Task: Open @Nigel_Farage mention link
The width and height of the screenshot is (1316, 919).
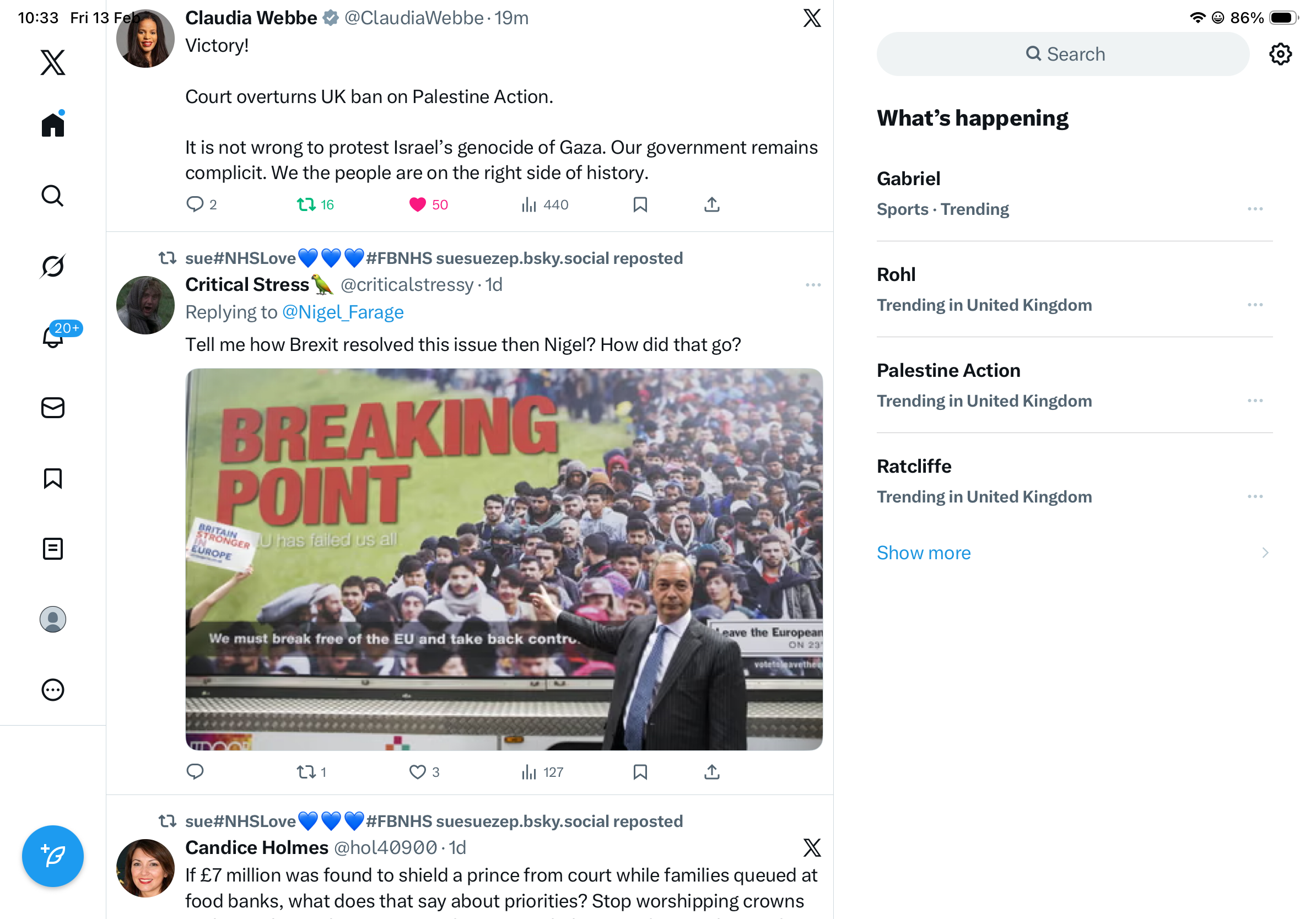Action: tap(343, 312)
